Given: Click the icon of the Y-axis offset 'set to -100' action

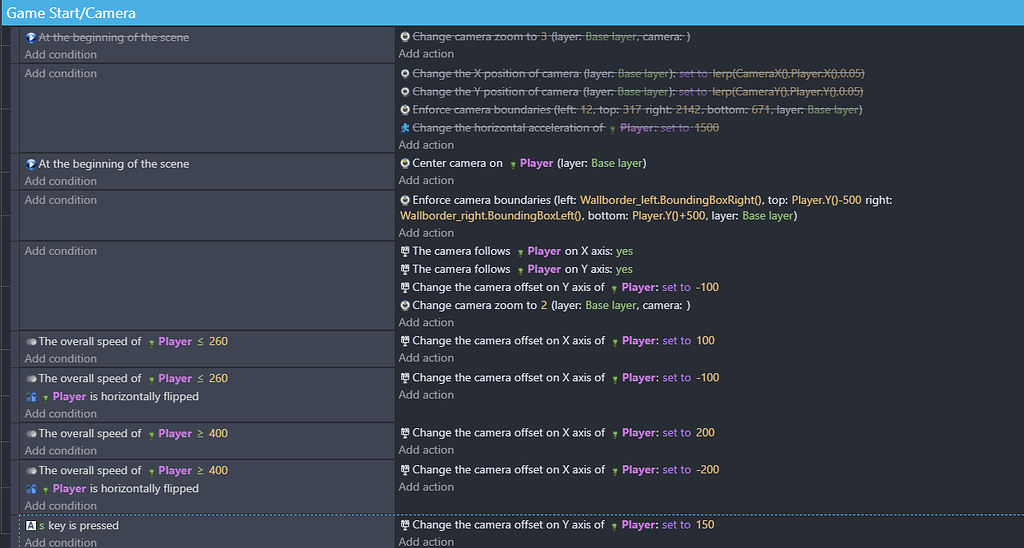Looking at the screenshot, I should tap(405, 287).
